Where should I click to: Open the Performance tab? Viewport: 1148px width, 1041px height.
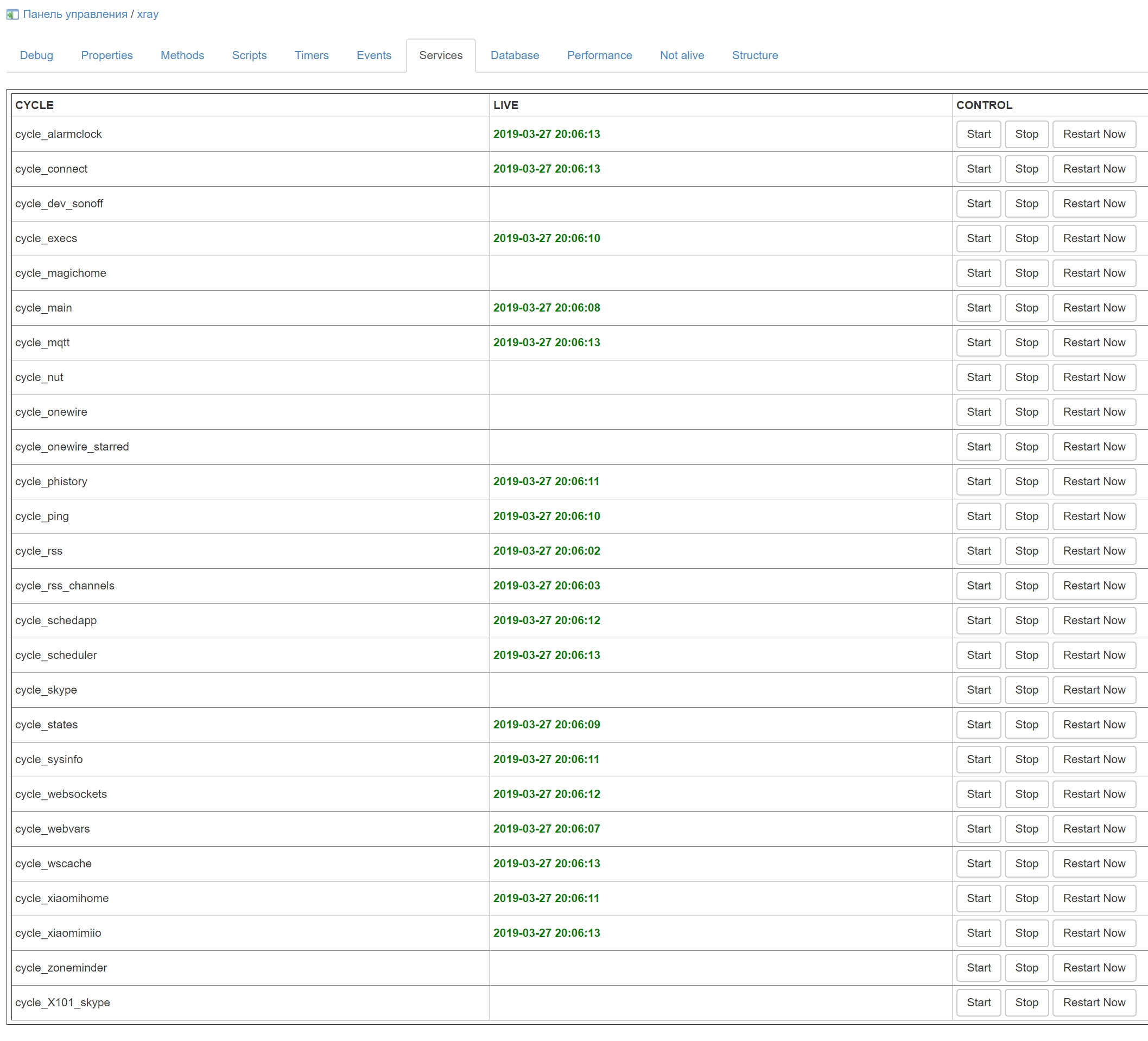pos(599,55)
